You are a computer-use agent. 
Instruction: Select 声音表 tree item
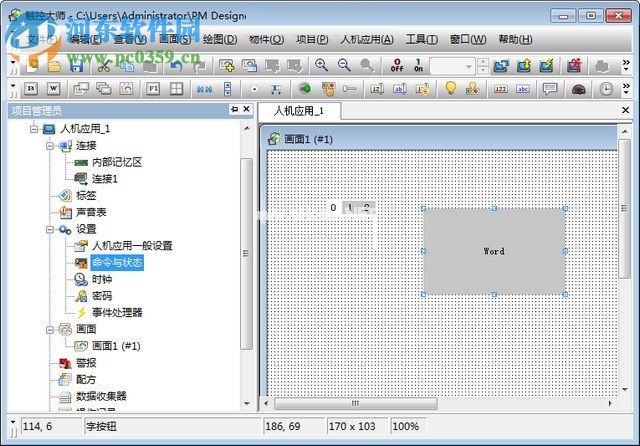[91, 212]
